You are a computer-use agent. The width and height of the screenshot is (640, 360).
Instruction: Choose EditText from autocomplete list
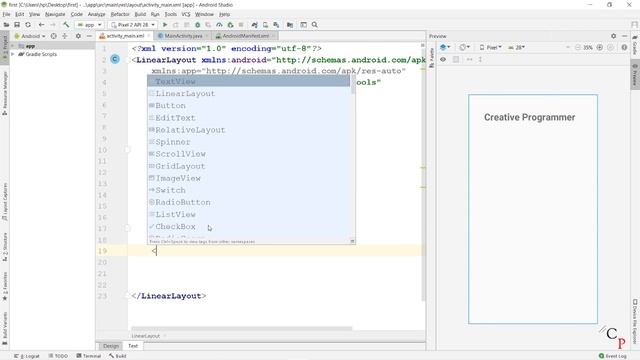coord(249,118)
